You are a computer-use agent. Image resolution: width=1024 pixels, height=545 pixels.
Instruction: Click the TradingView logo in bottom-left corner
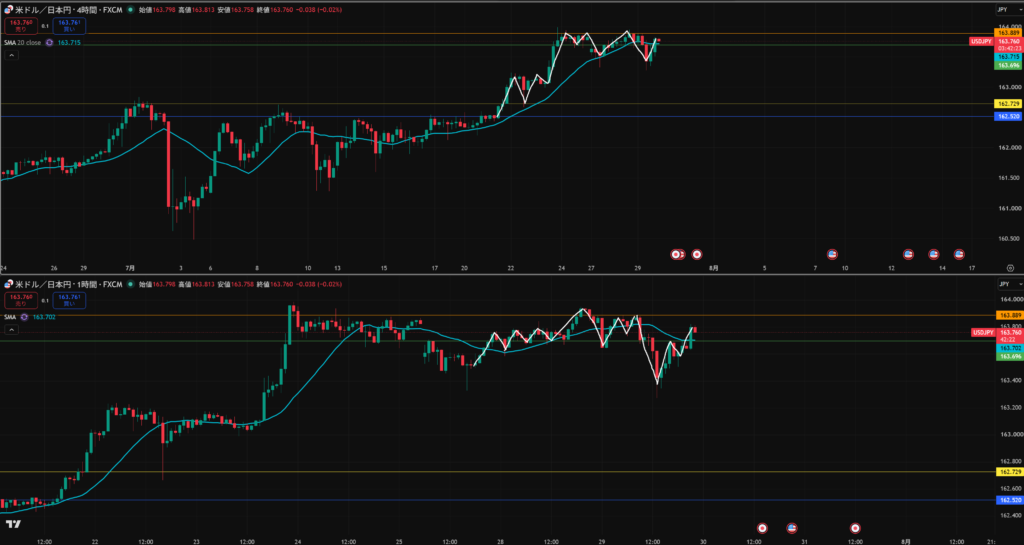tap(13, 524)
